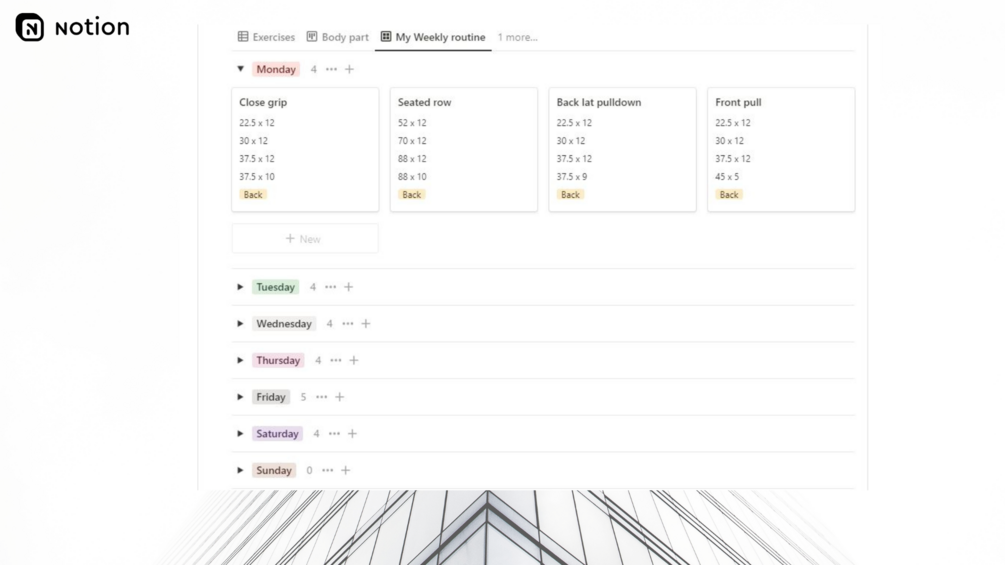Viewport: 1005px width, 565px height.
Task: Collapse the Monday group
Action: point(240,69)
